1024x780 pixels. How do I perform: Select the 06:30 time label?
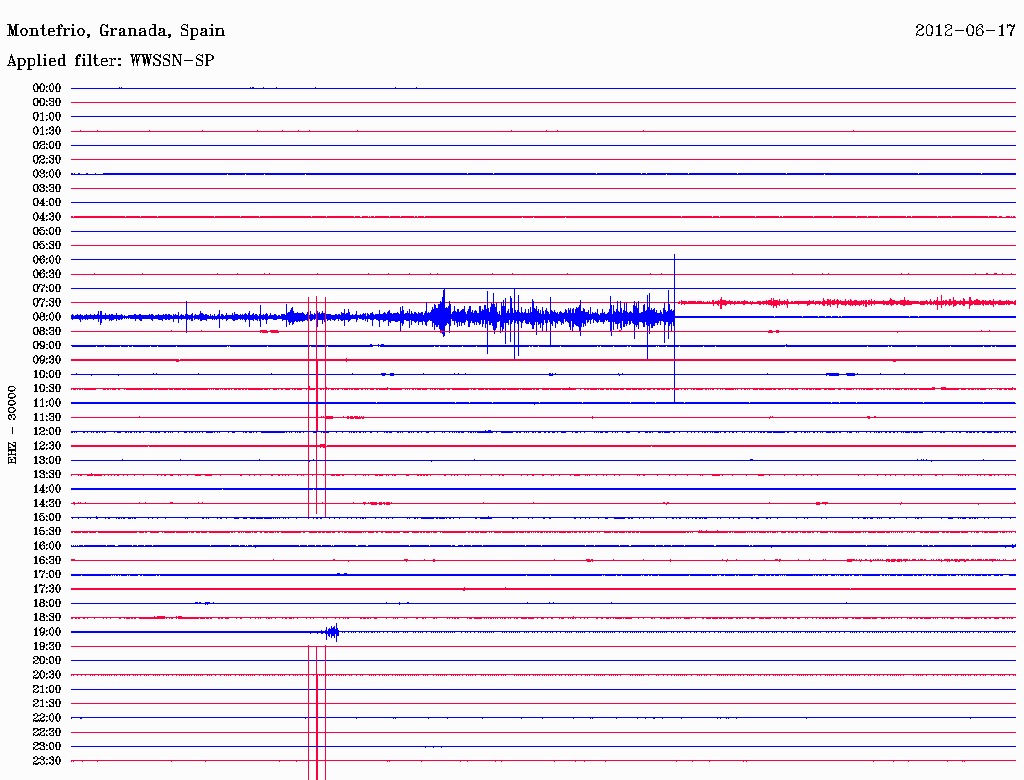[47, 274]
